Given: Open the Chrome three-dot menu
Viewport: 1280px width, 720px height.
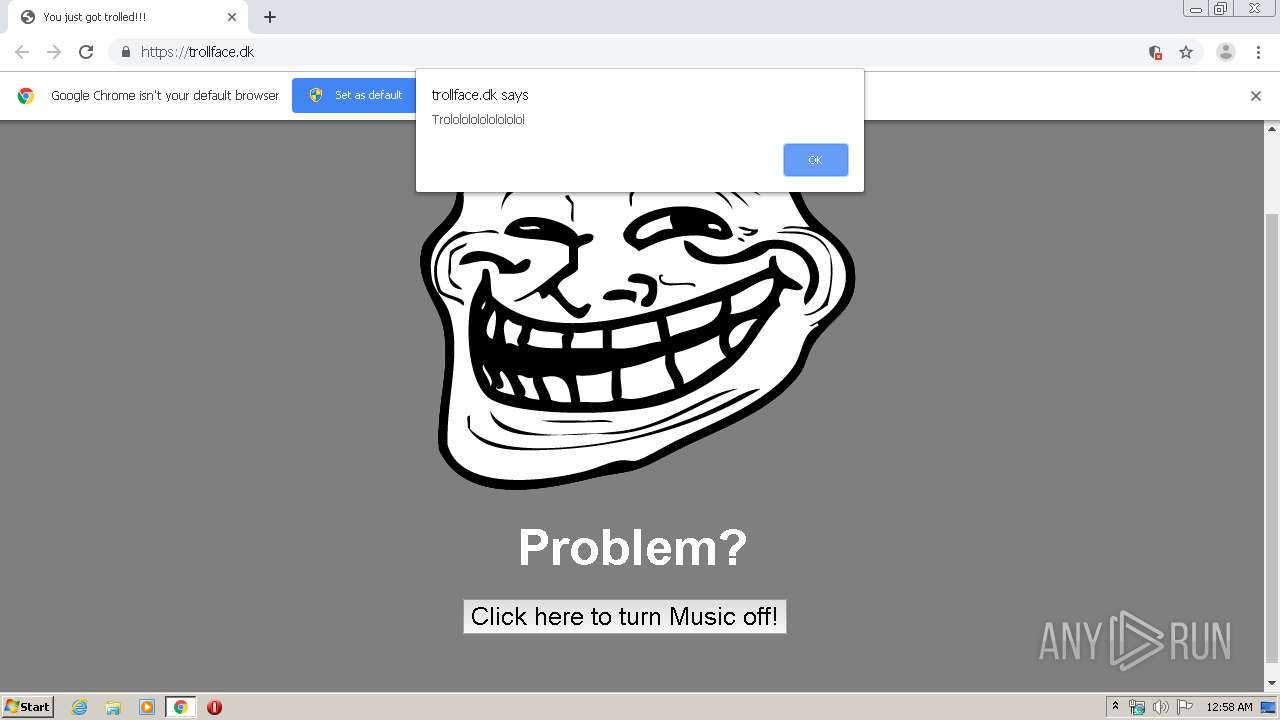Looking at the screenshot, I should (1258, 52).
